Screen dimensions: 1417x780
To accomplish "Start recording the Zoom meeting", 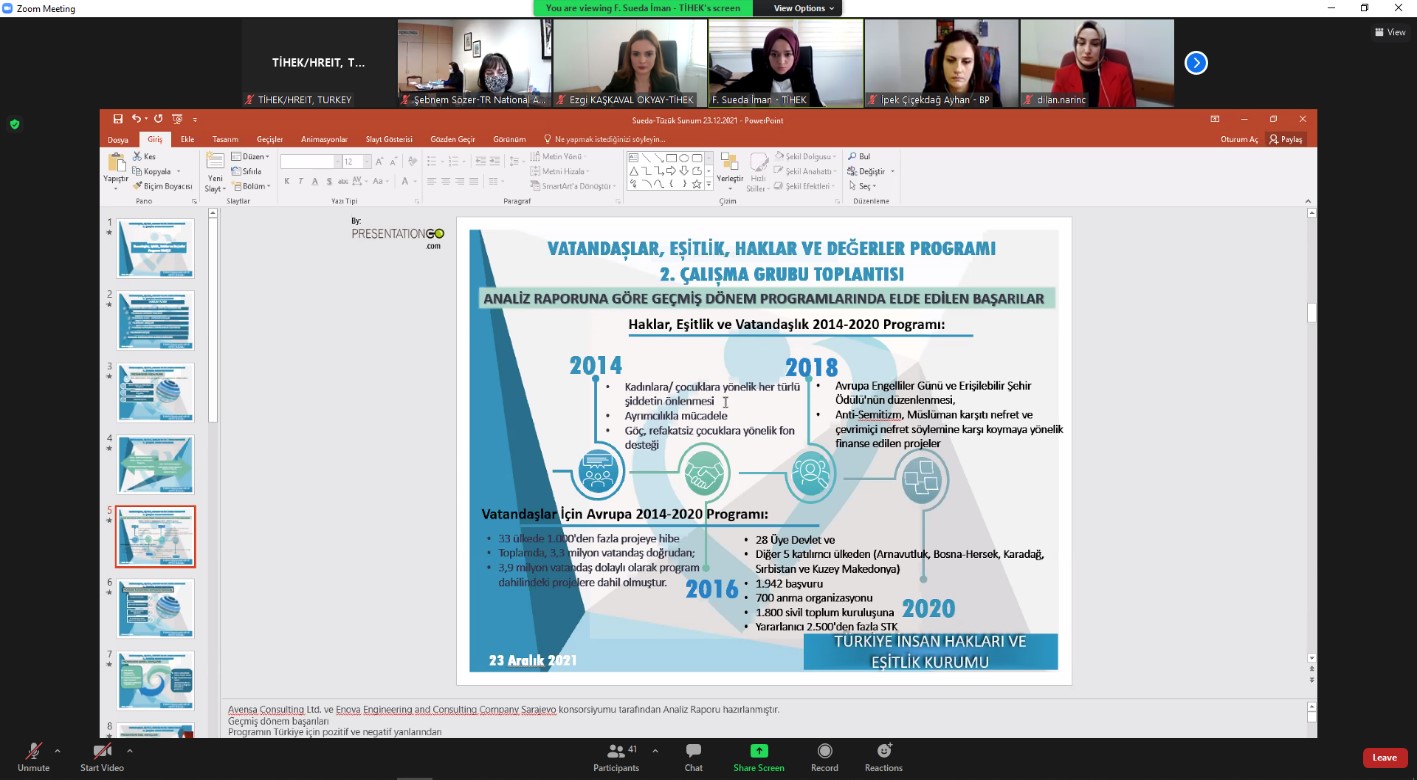I will click(x=824, y=757).
